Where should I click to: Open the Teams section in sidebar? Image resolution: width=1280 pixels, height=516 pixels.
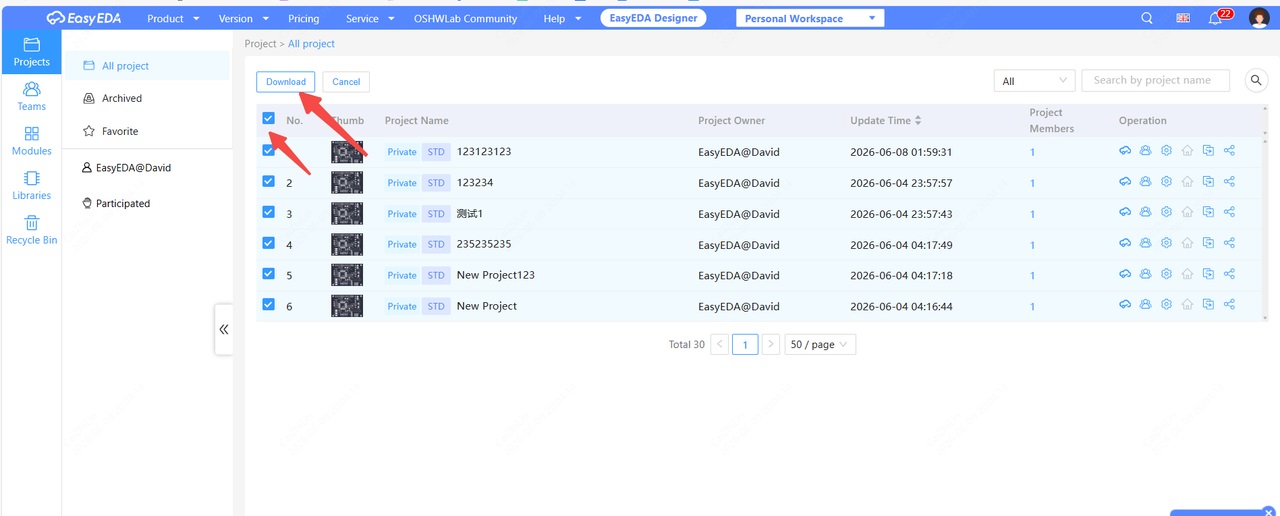click(31, 97)
